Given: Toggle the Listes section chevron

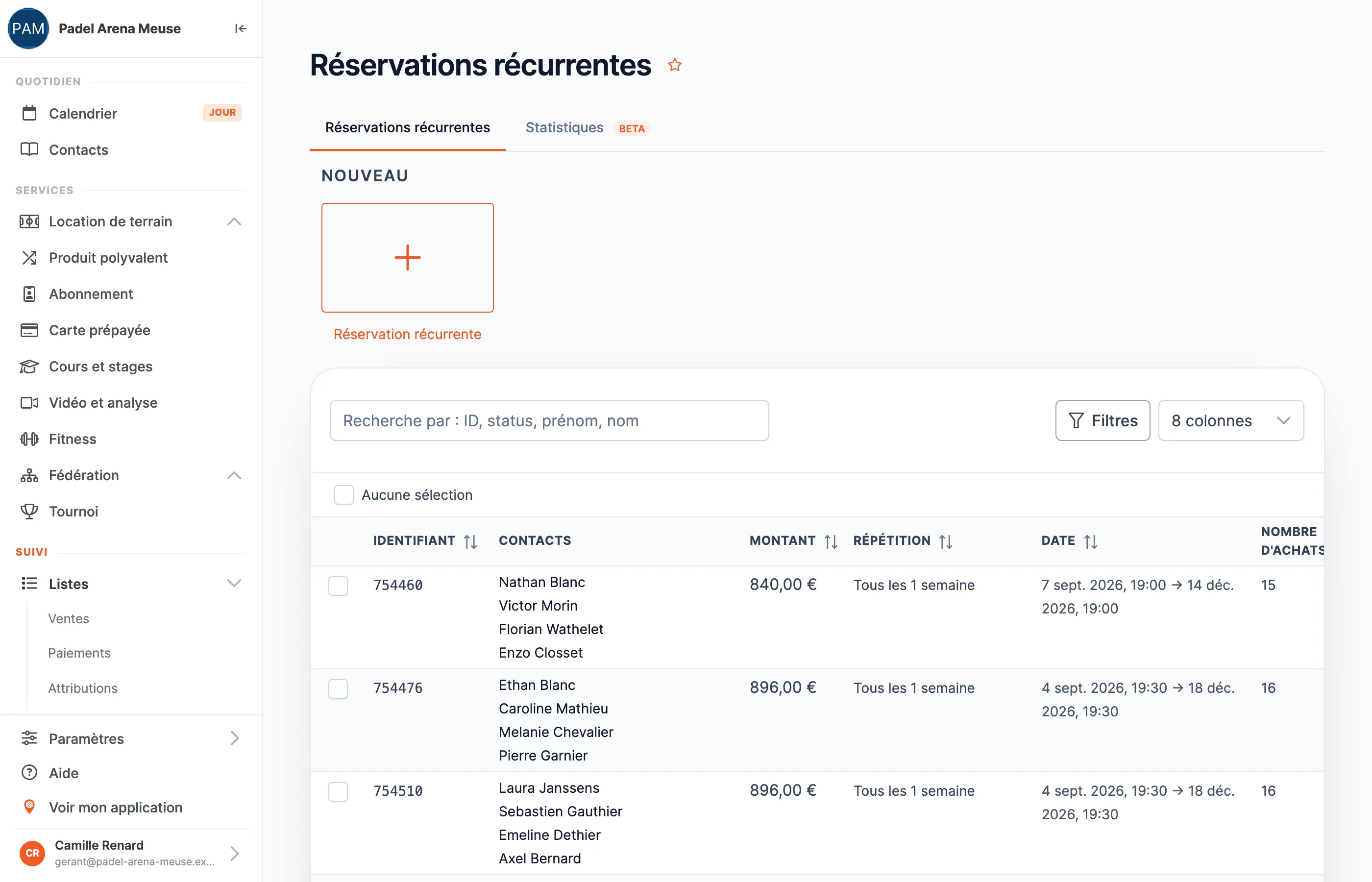Looking at the screenshot, I should [x=234, y=584].
